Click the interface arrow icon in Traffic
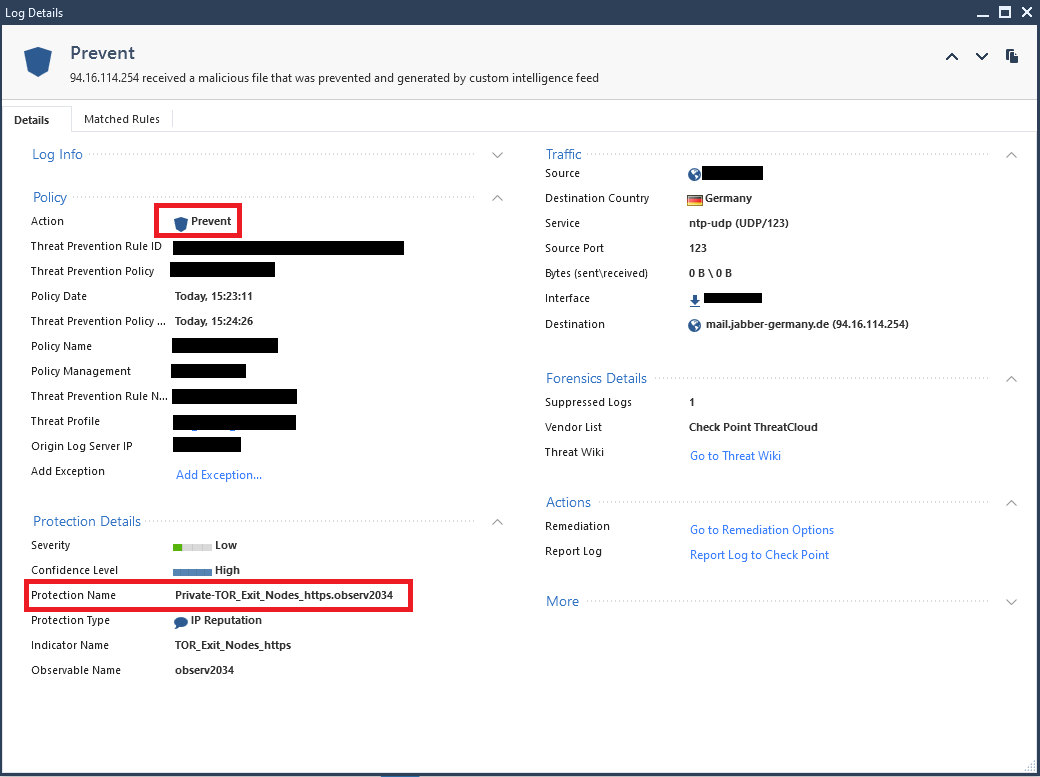The image size is (1040, 777). tap(694, 298)
